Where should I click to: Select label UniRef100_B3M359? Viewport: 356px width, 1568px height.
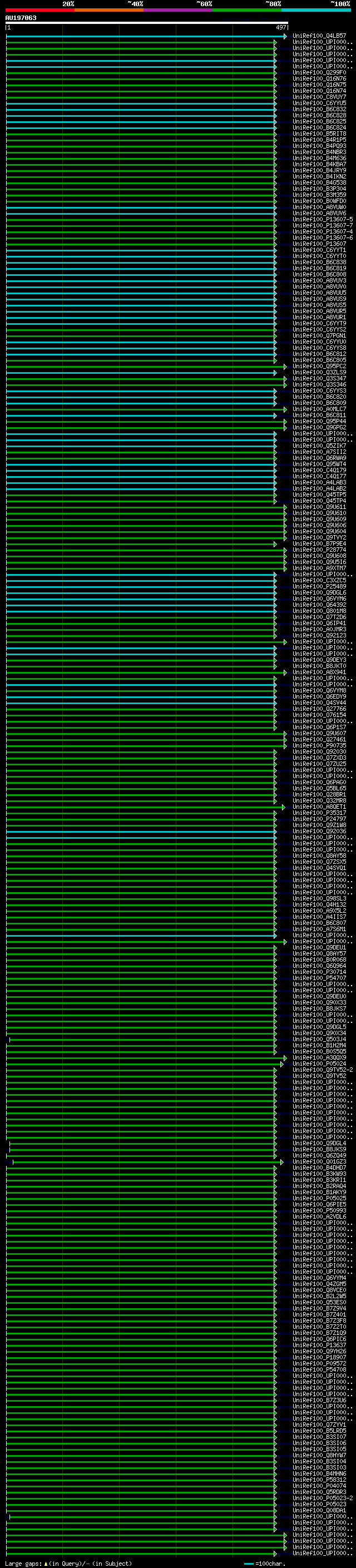[x=319, y=195]
